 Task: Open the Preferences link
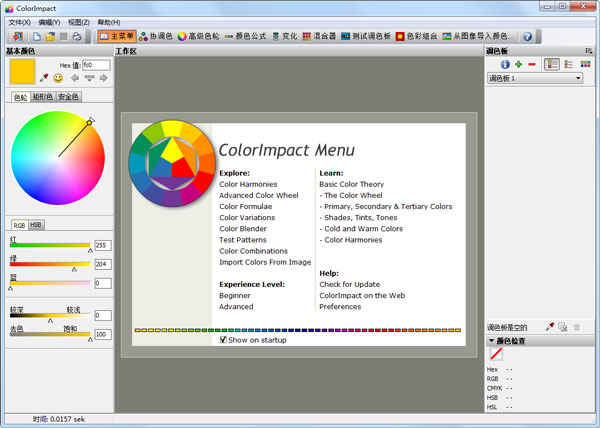340,307
